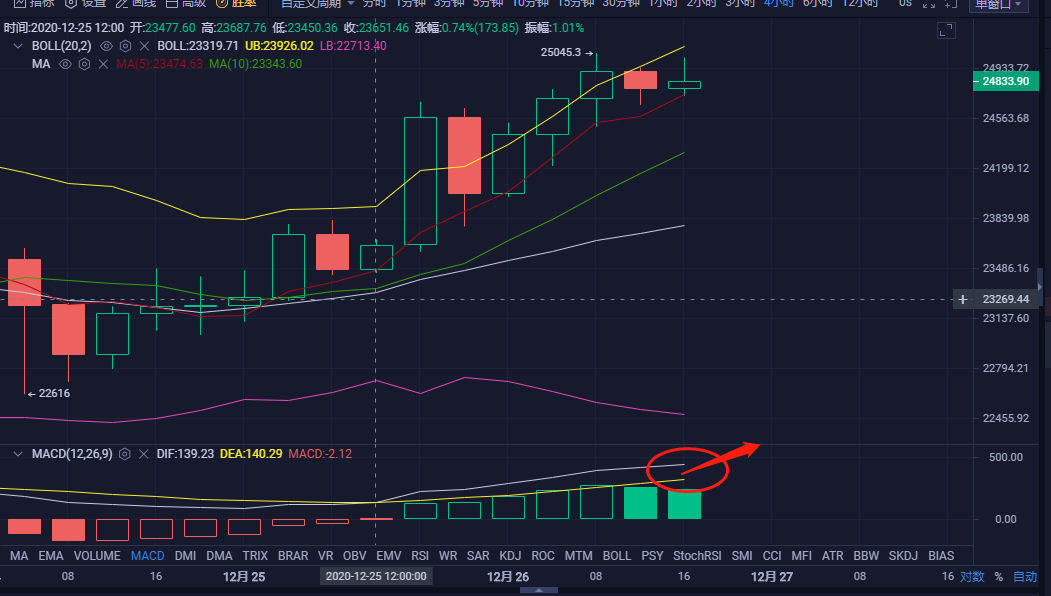Open the EMV indicator tab

[389, 556]
